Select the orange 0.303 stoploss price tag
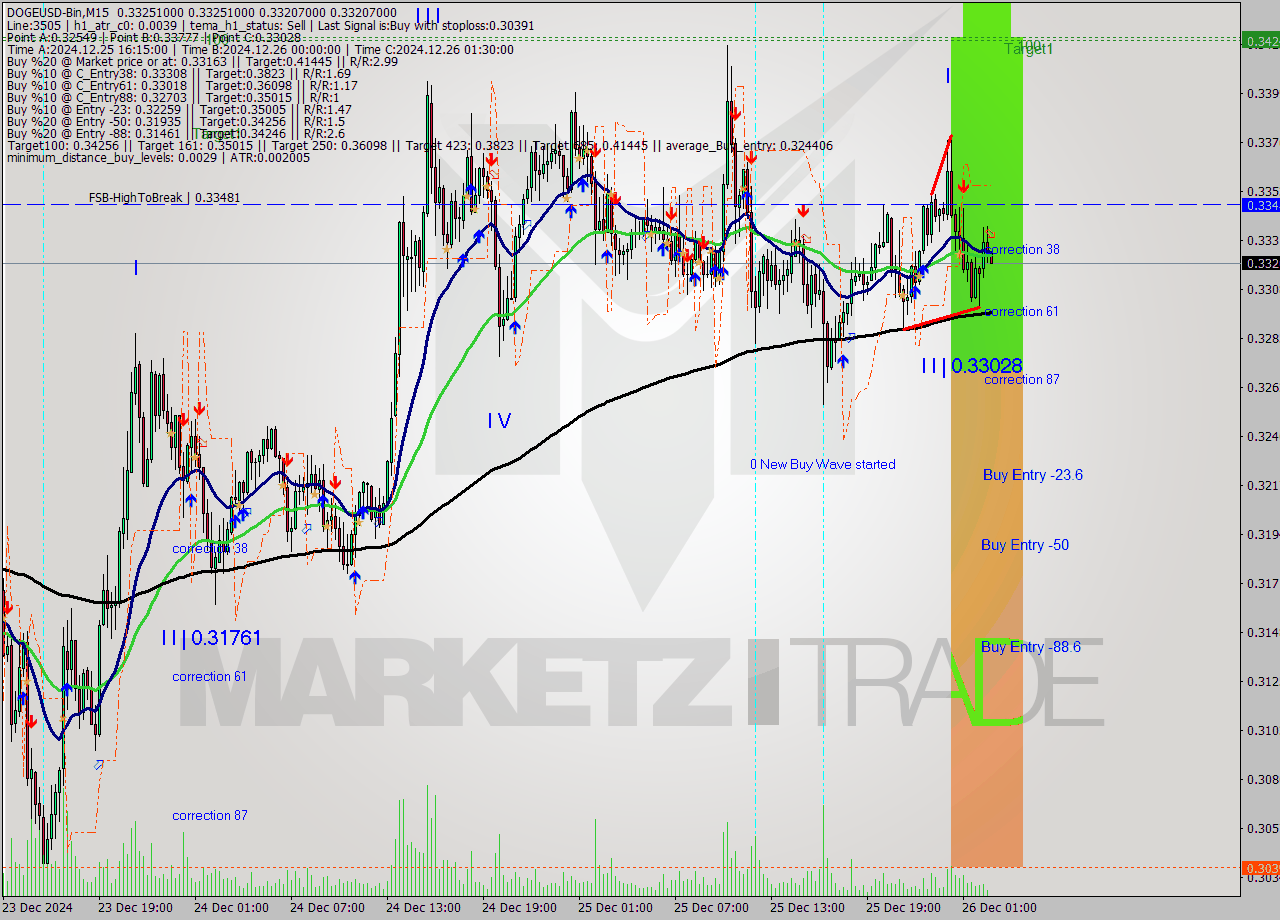The height and width of the screenshot is (920, 1280). point(1260,868)
